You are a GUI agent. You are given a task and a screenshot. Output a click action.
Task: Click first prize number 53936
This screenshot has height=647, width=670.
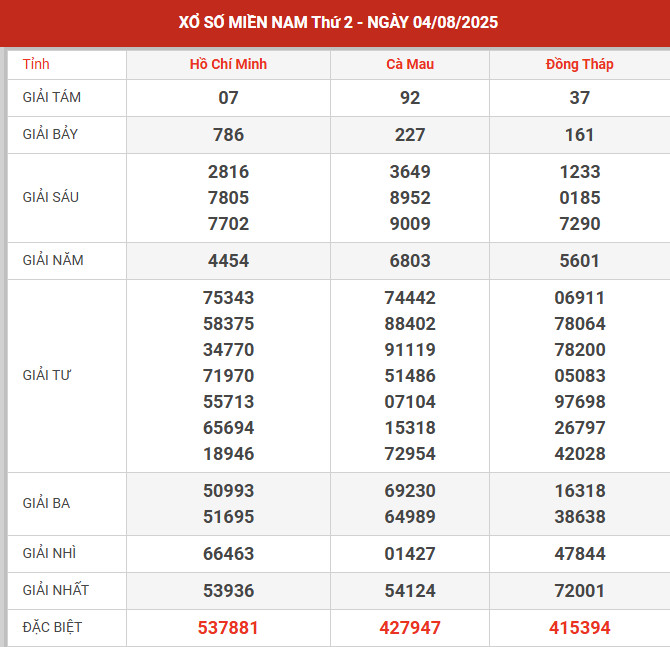click(x=228, y=591)
